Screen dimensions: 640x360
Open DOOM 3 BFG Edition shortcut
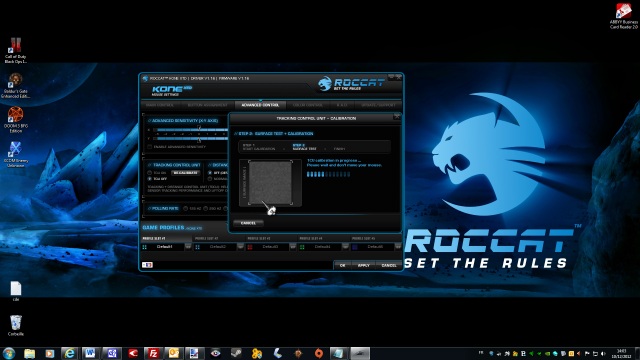coord(16,119)
